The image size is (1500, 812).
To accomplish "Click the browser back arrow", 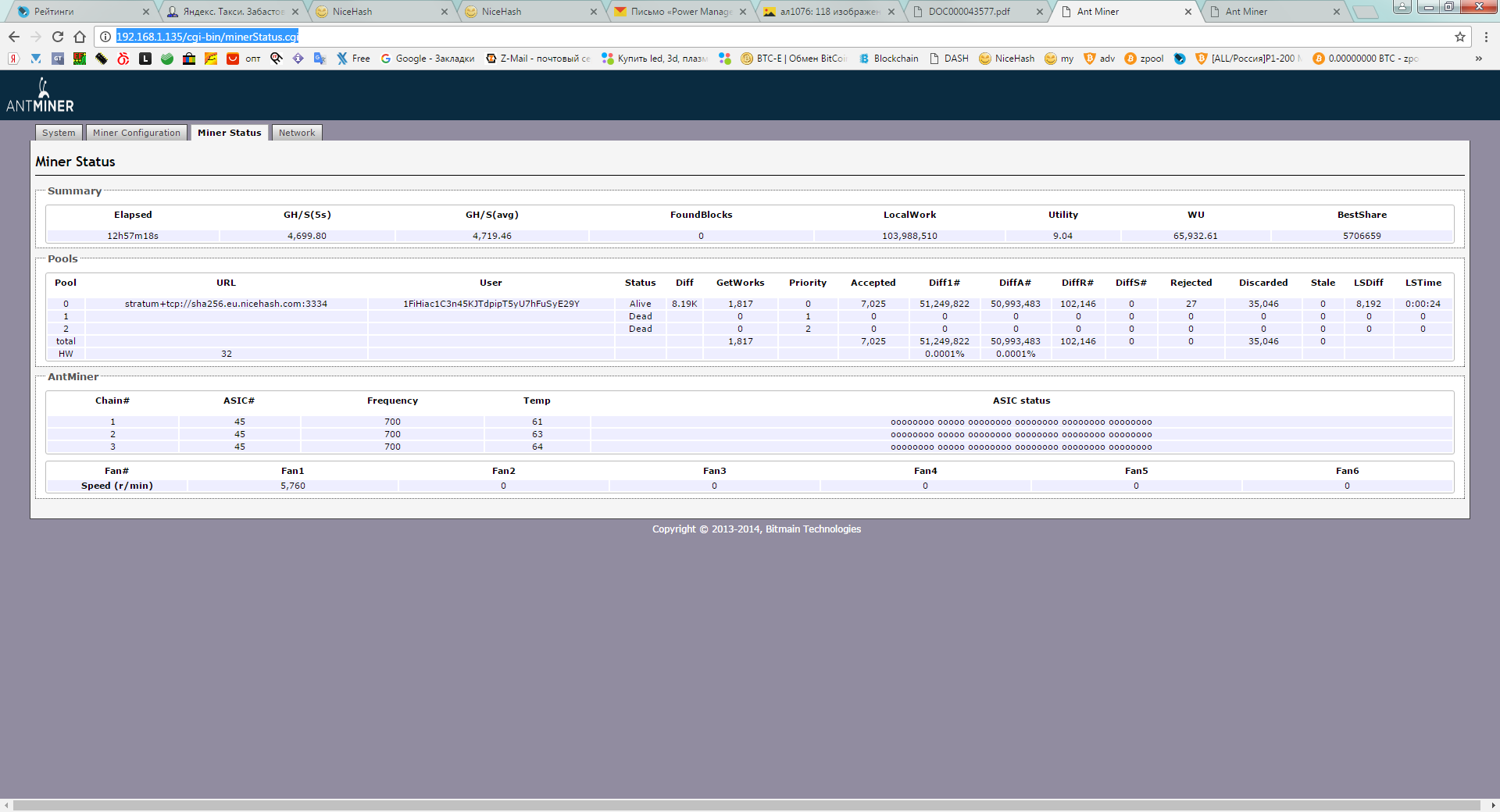I will tap(14, 37).
